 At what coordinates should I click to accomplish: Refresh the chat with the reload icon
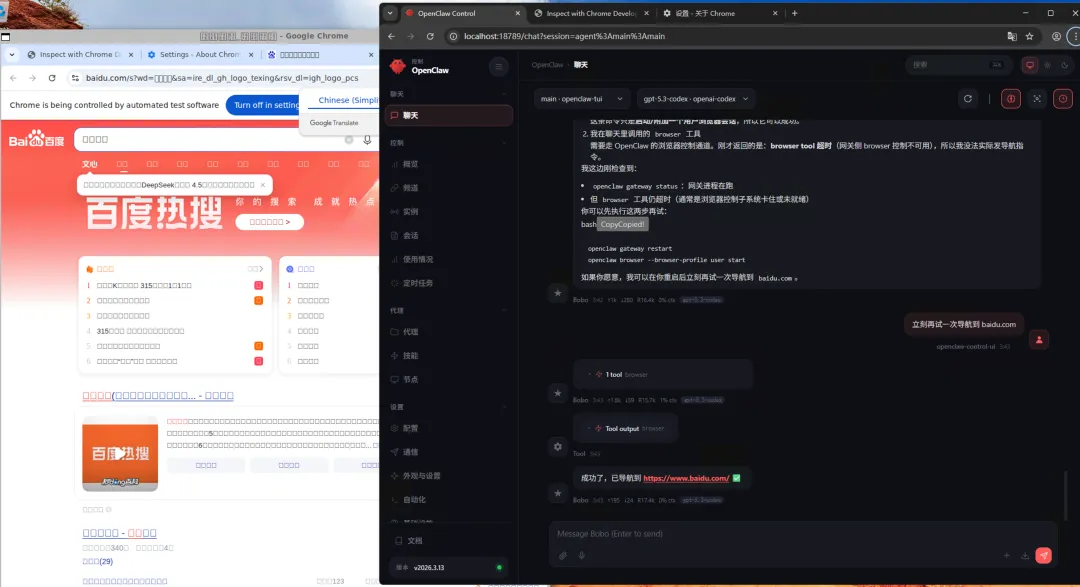tap(968, 99)
